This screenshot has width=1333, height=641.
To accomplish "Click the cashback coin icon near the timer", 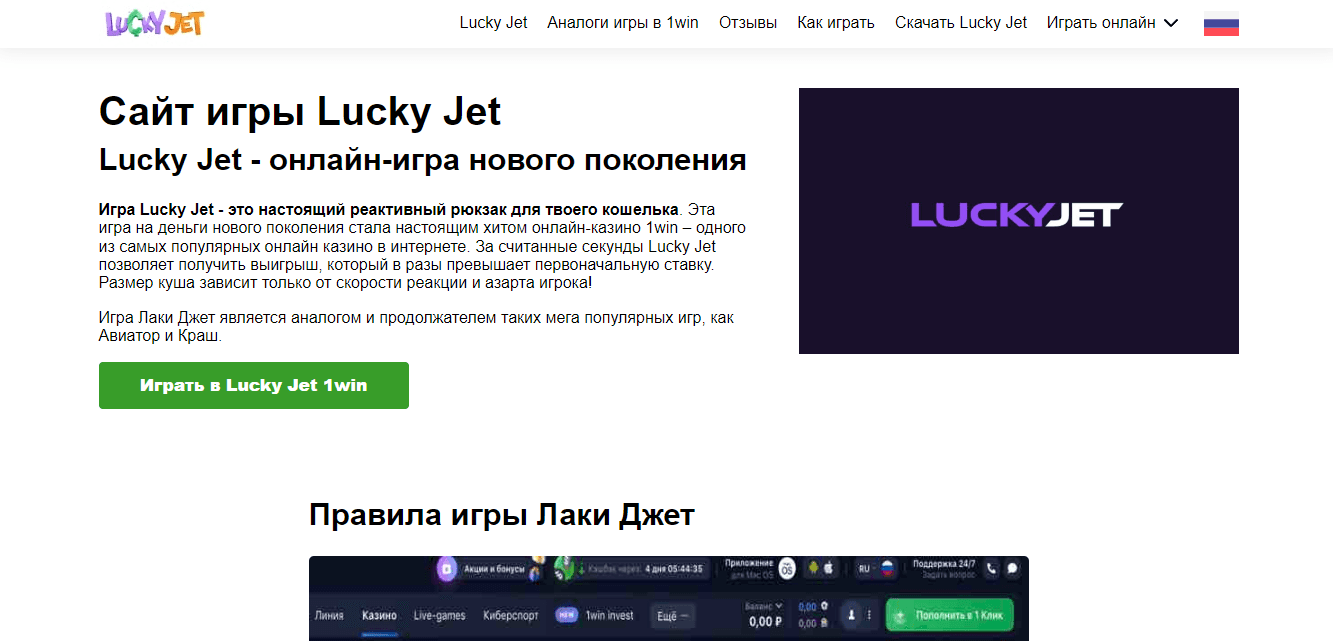I will coord(560,568).
